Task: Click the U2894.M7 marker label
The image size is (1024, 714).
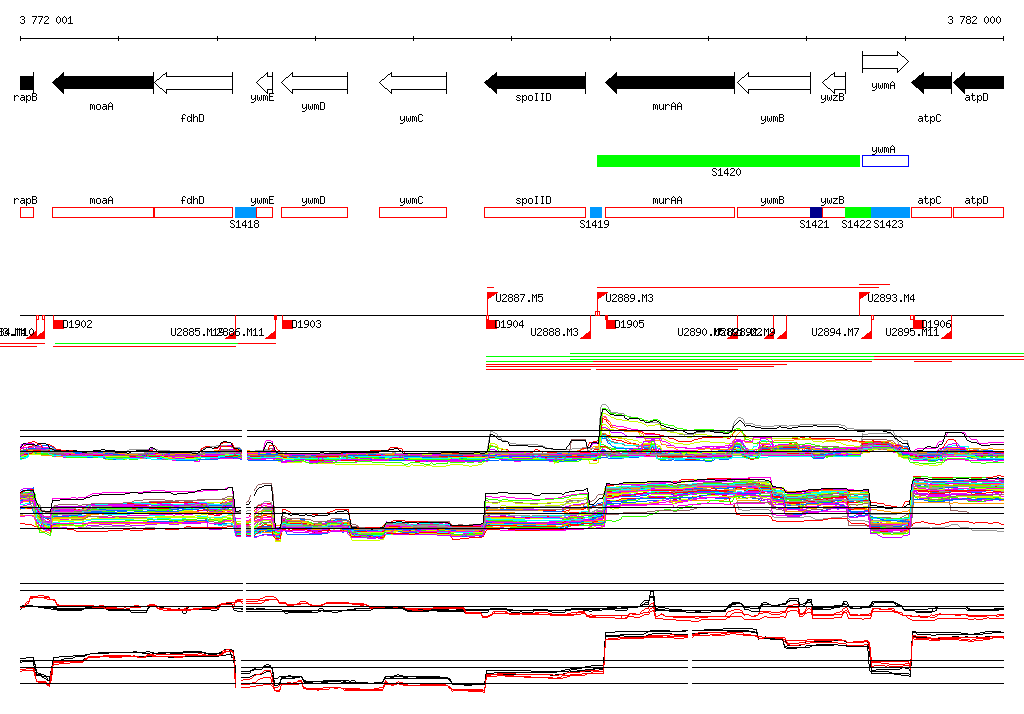Action: [835, 332]
